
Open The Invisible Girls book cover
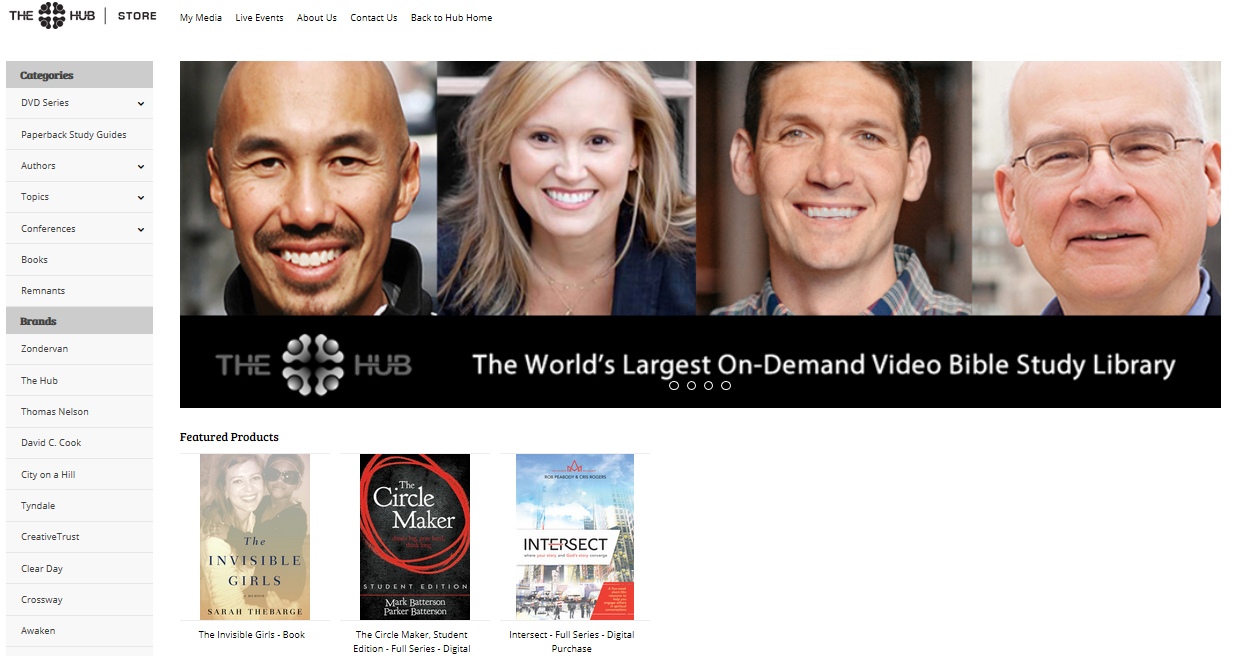255,537
